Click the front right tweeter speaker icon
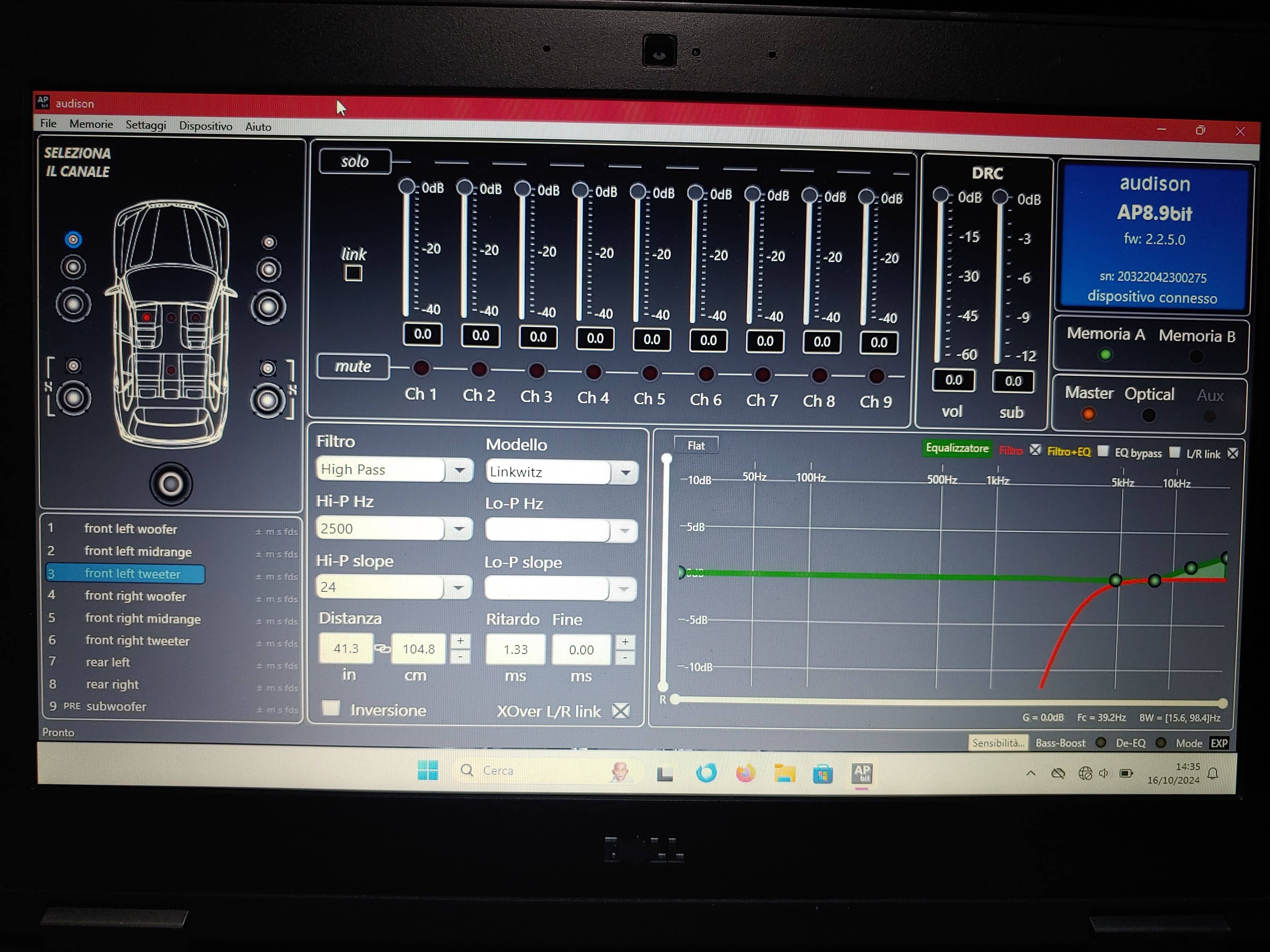 click(269, 242)
